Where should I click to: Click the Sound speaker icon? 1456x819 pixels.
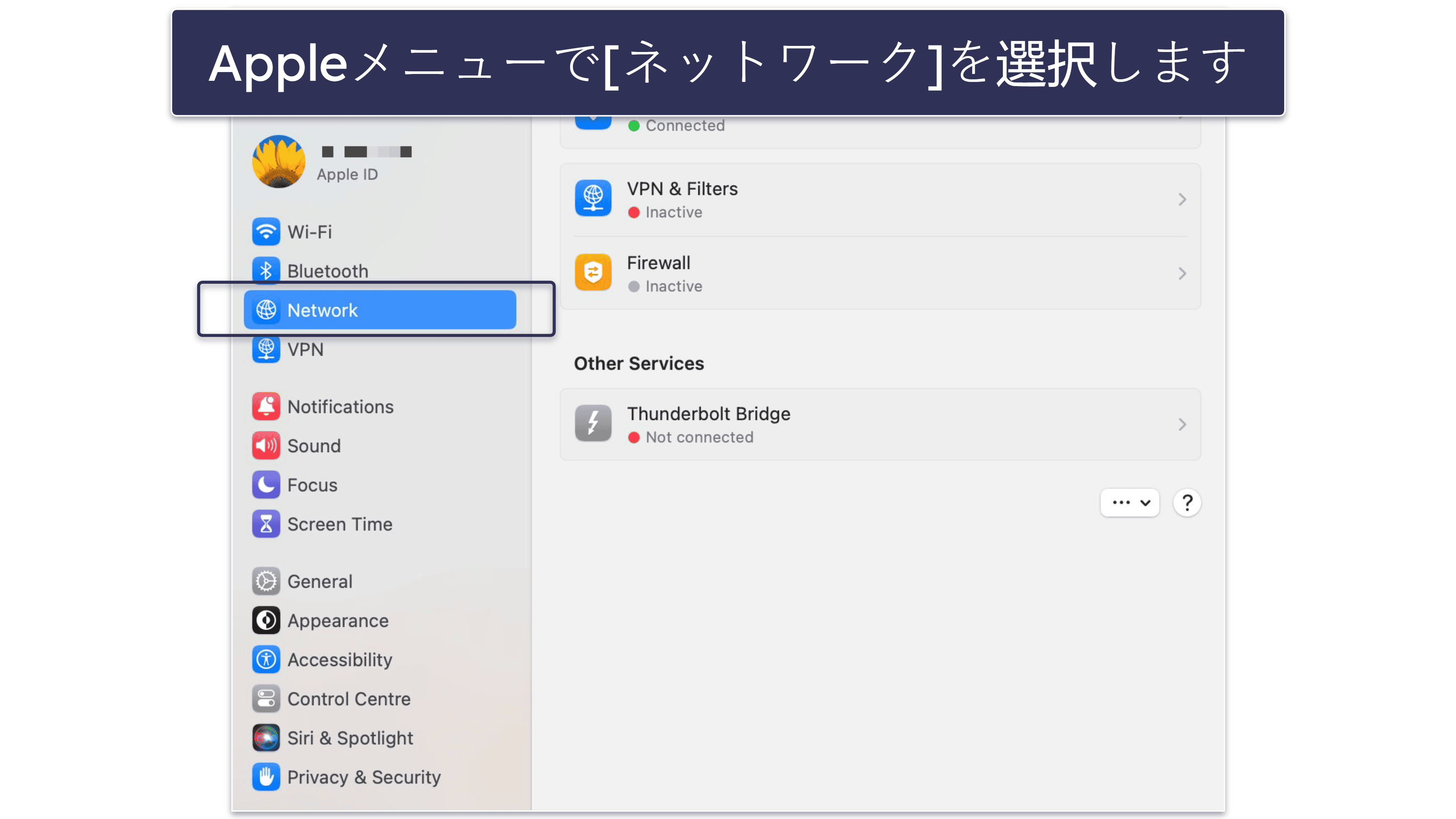pyautogui.click(x=265, y=445)
